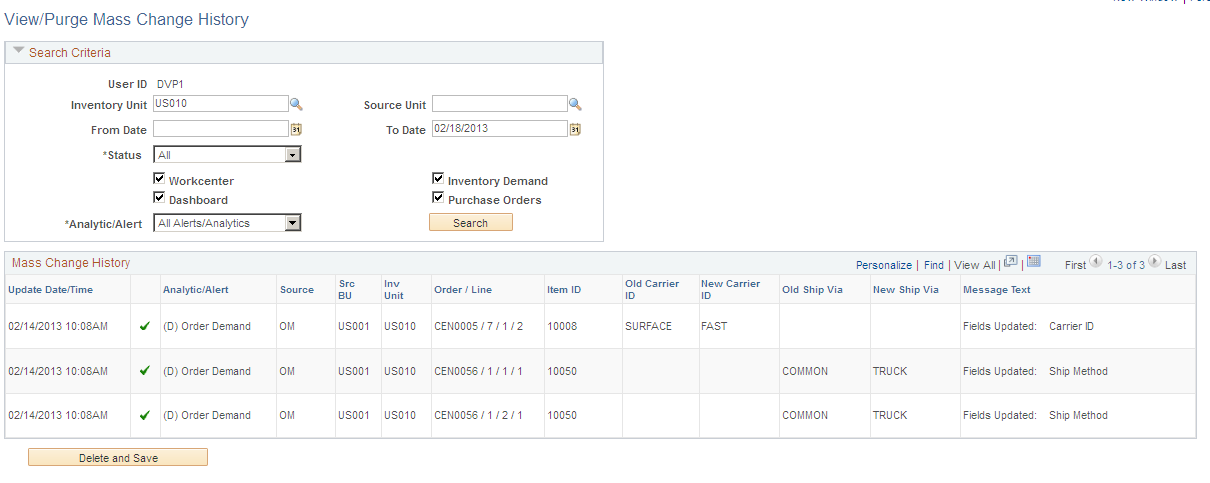1210x483 pixels.
Task: Uncheck the Purchase Orders checkbox
Action: tap(438, 198)
